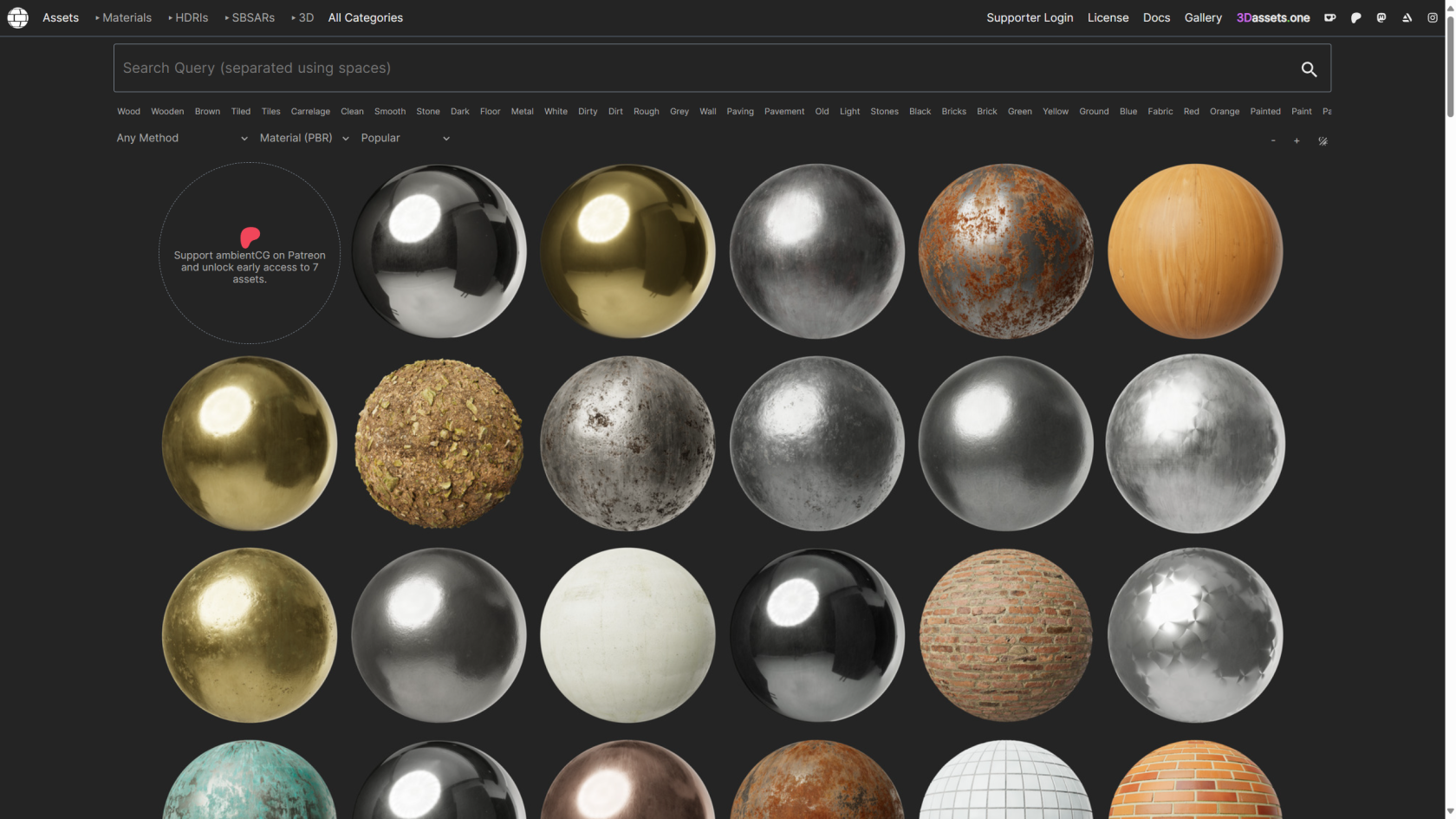Open the Any Method dropdown
Screen dimensions: 1456x819
[x=182, y=138]
